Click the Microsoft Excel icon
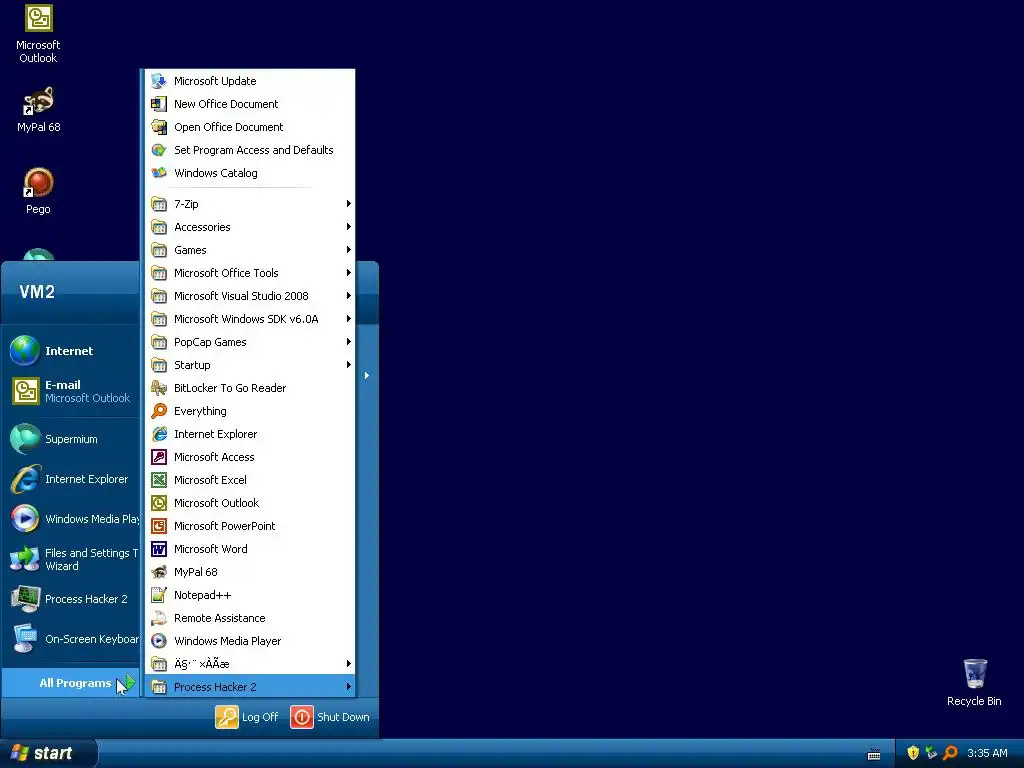Screen dimensions: 1024x768 tap(159, 480)
